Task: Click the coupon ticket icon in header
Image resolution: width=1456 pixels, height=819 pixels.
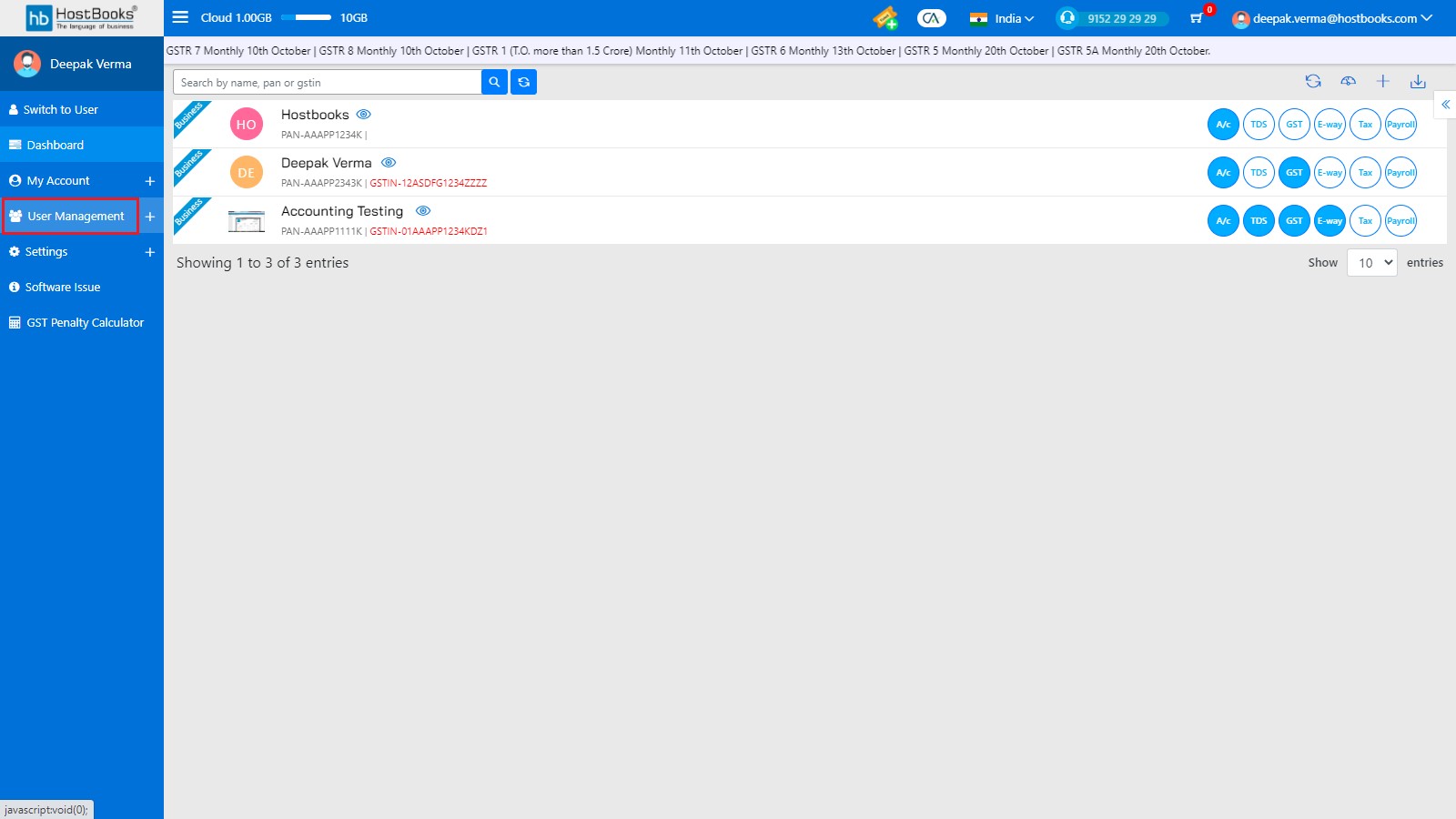Action: [x=885, y=17]
